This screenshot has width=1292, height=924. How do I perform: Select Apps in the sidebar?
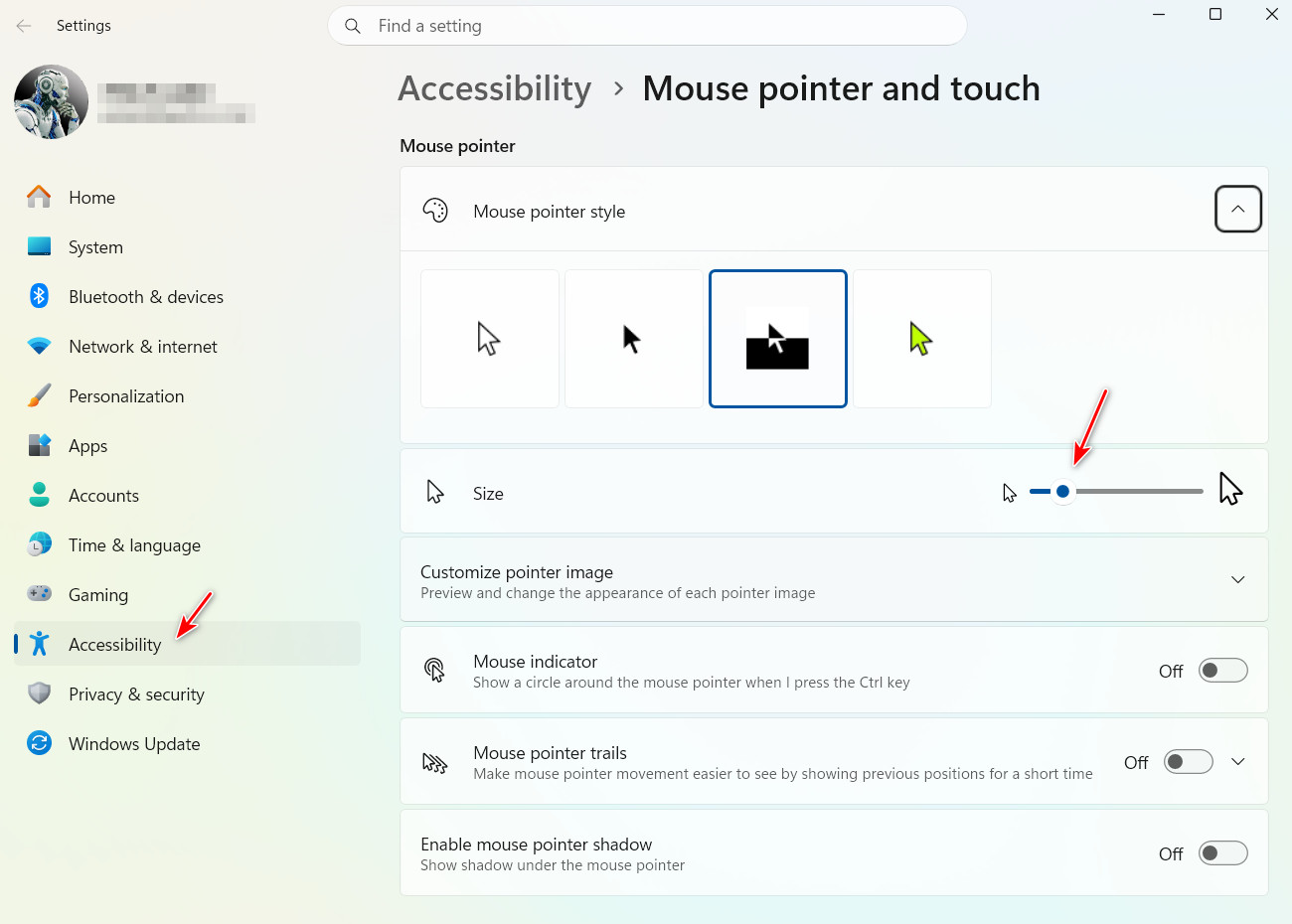[187, 445]
